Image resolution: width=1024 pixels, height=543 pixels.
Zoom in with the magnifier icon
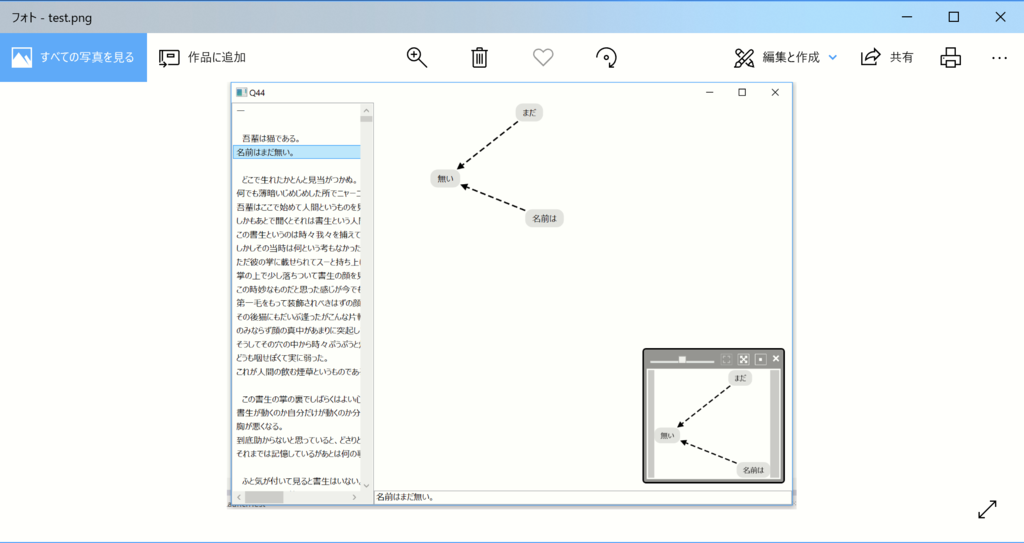coord(417,58)
